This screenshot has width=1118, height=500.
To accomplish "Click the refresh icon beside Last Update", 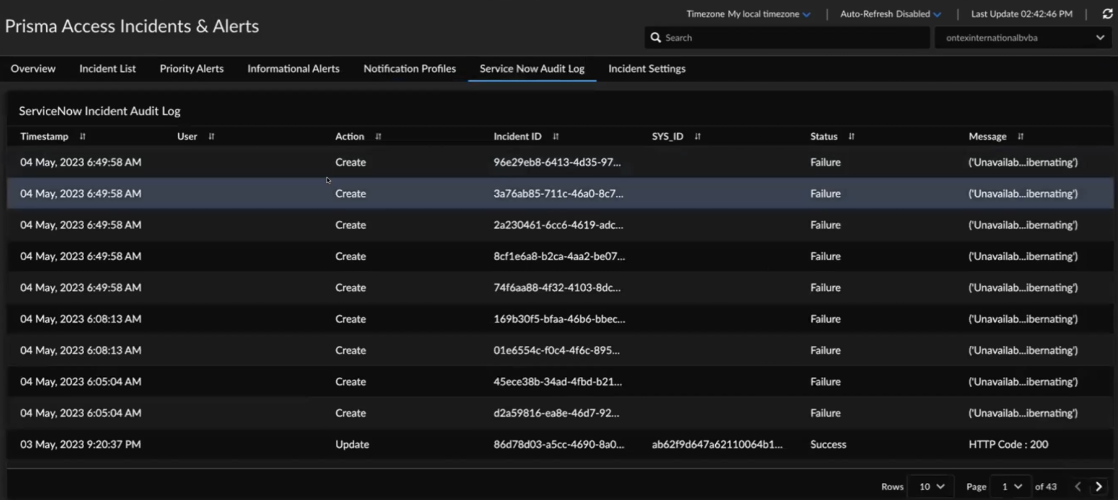I will [x=1107, y=14].
